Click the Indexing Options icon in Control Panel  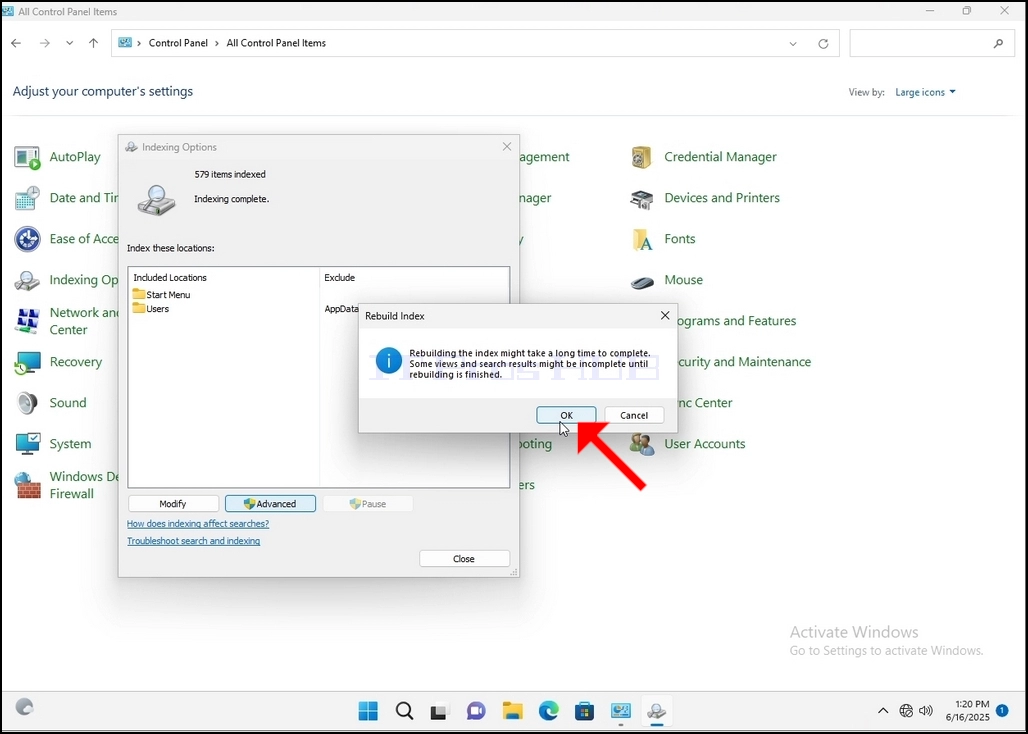[27, 280]
